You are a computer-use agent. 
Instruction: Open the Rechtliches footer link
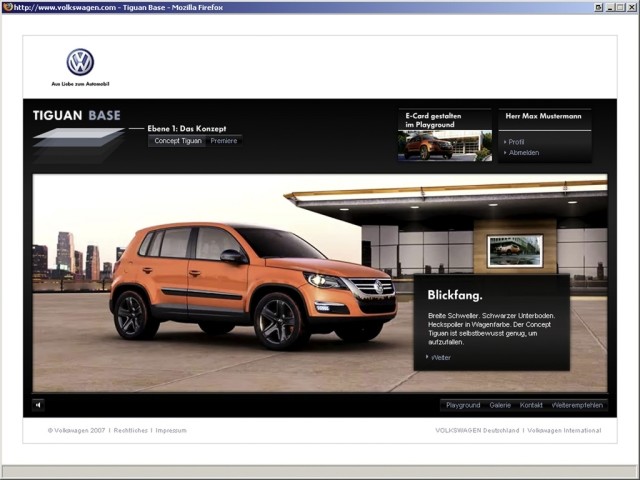(131, 430)
